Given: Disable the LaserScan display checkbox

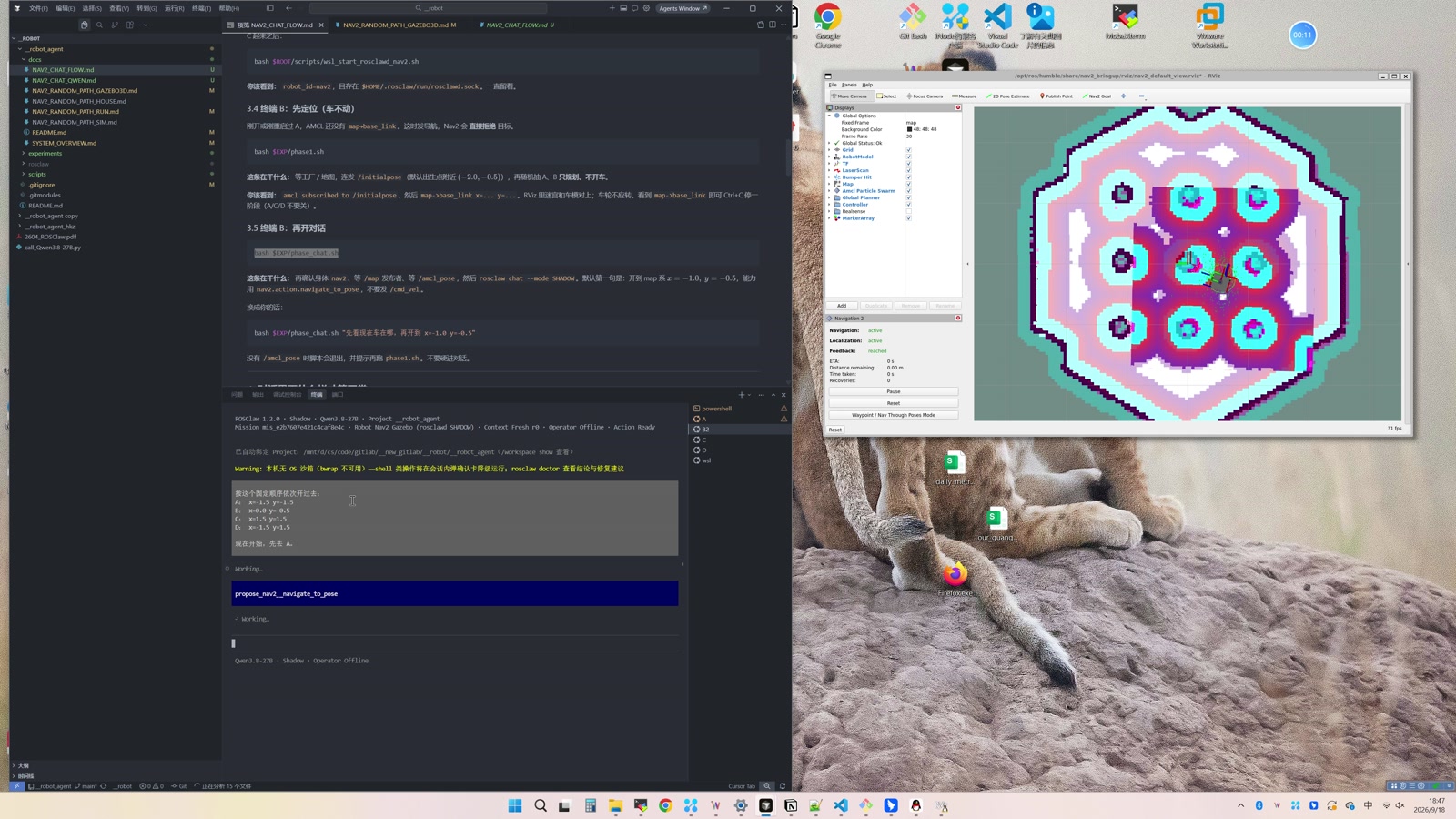Looking at the screenshot, I should (x=908, y=170).
